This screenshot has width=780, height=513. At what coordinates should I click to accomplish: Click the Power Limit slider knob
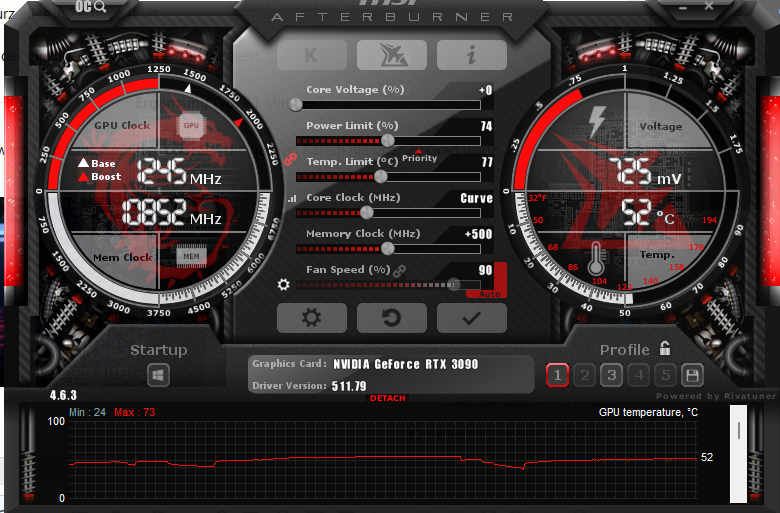388,140
